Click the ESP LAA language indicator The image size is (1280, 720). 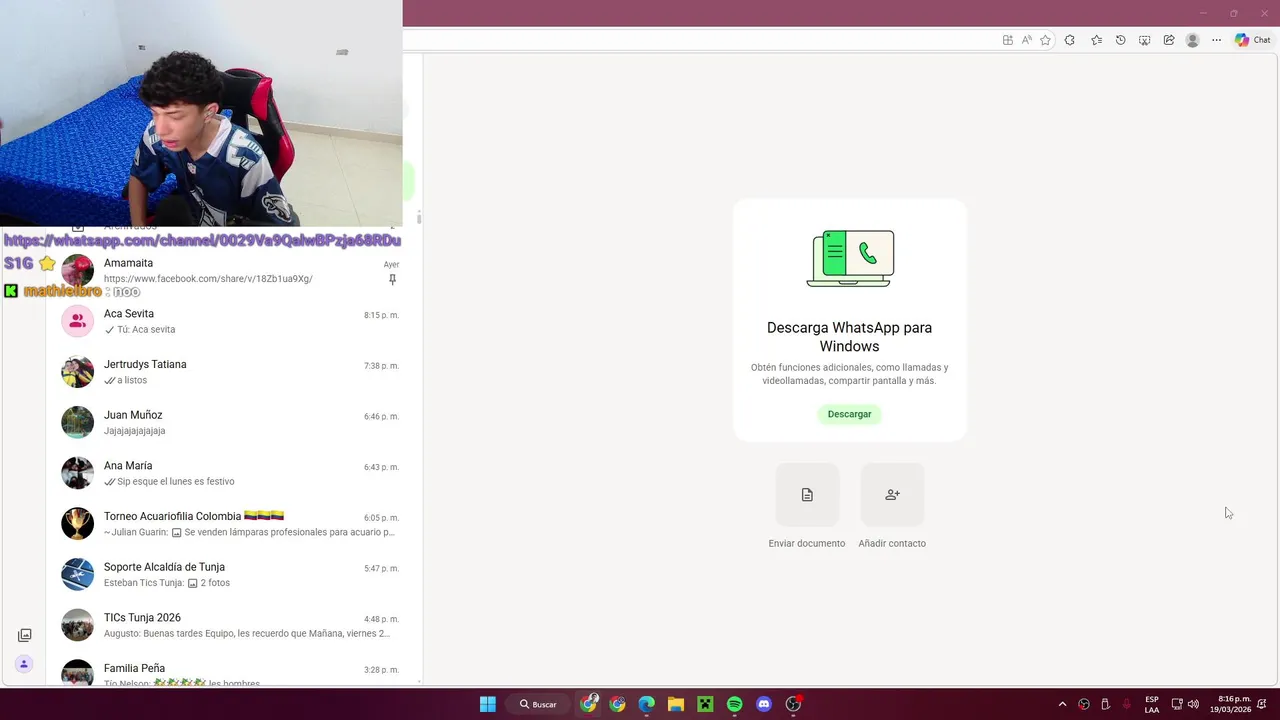[1152, 704]
